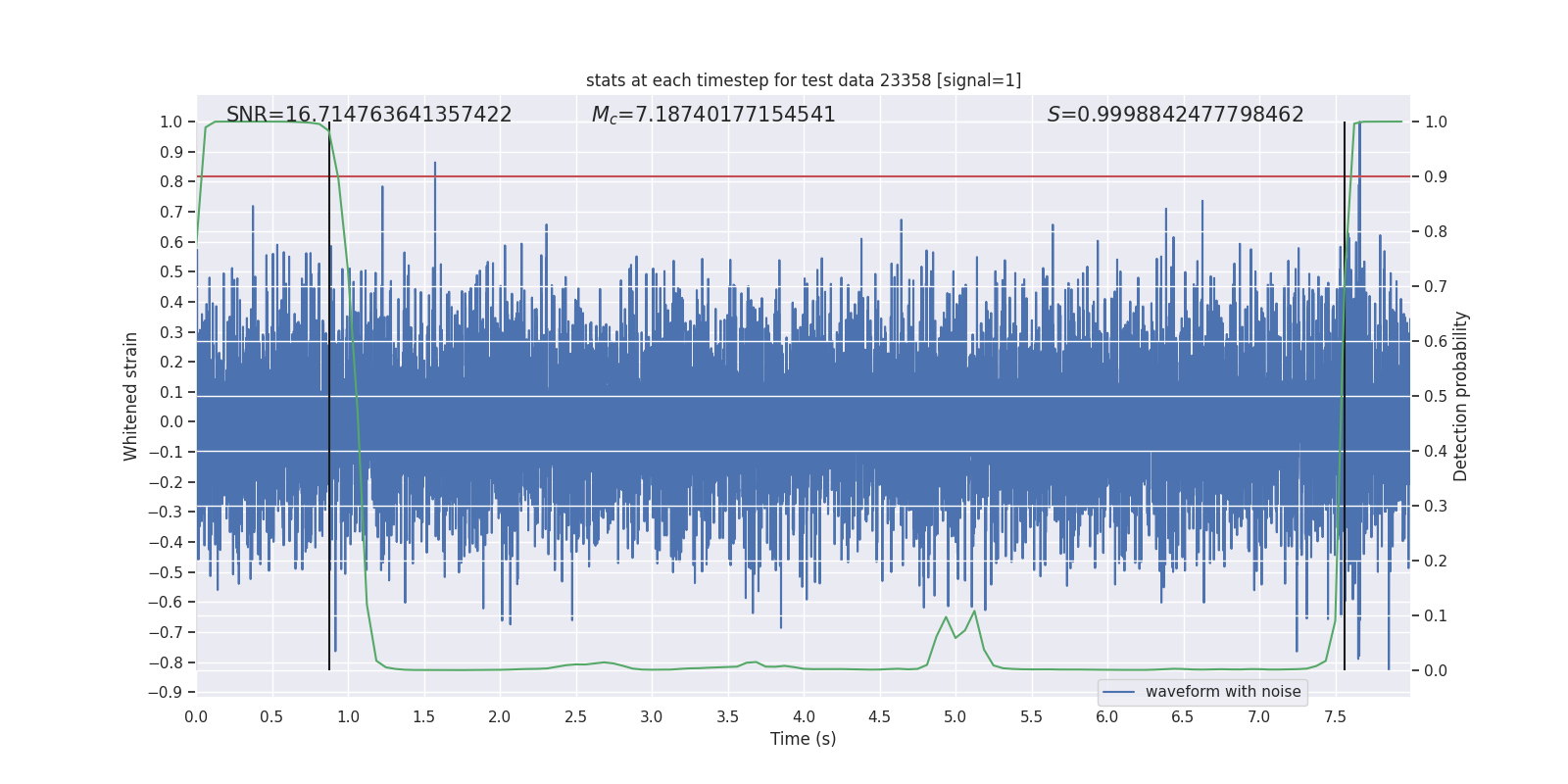Click the blue line sample in the legend

[x=1118, y=692]
